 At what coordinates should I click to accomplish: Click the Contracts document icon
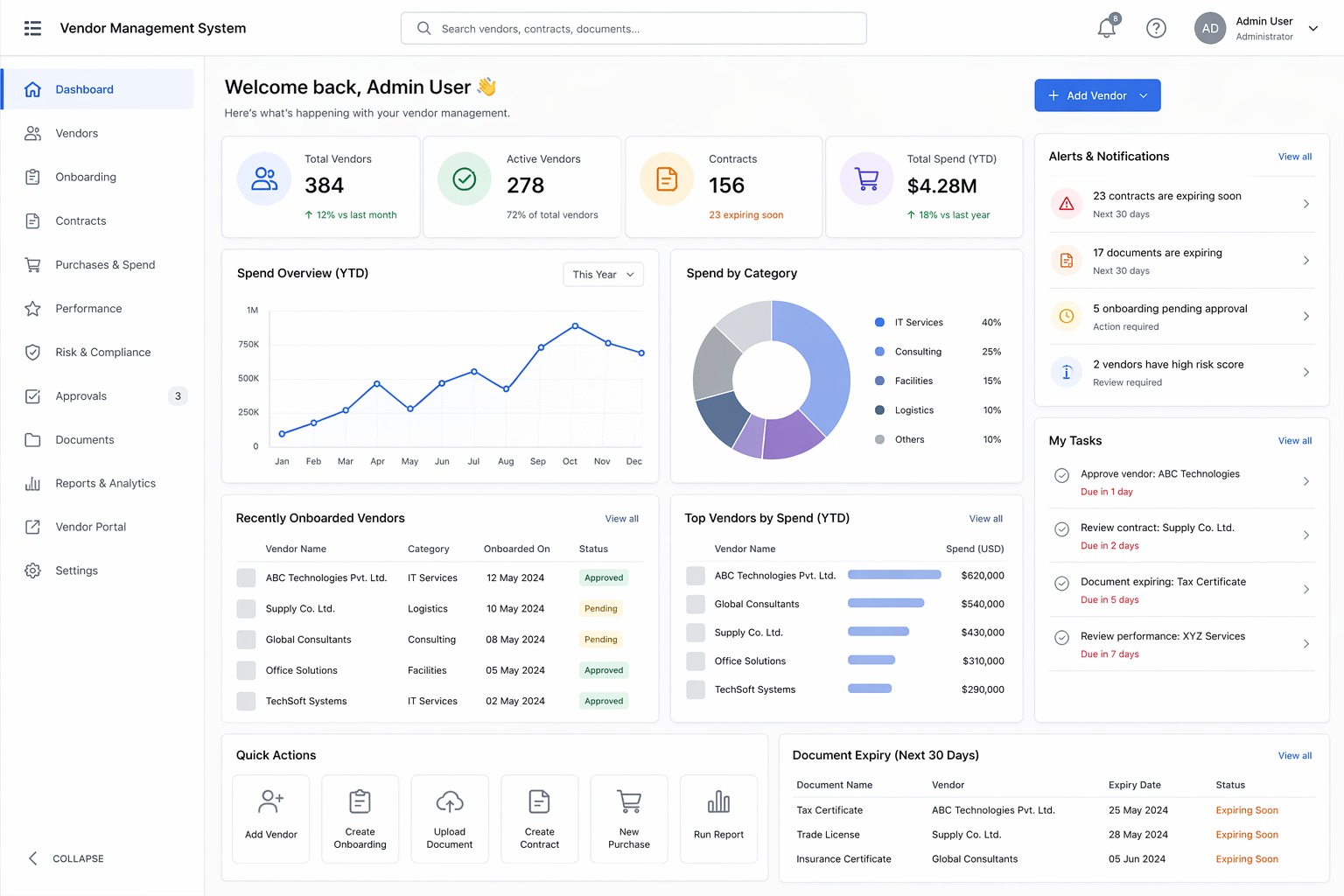pos(667,179)
